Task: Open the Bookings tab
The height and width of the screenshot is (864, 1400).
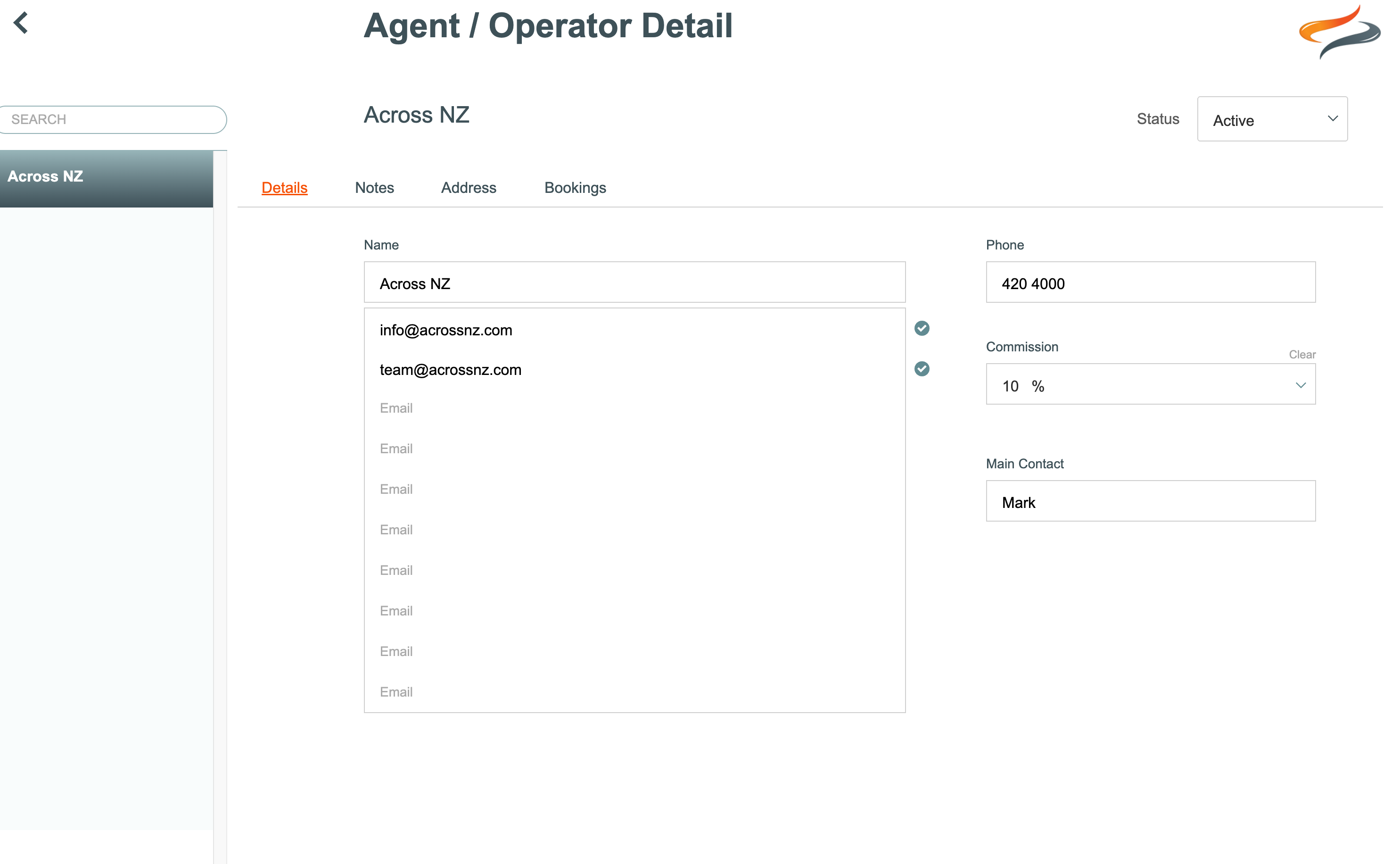Action: 575,187
